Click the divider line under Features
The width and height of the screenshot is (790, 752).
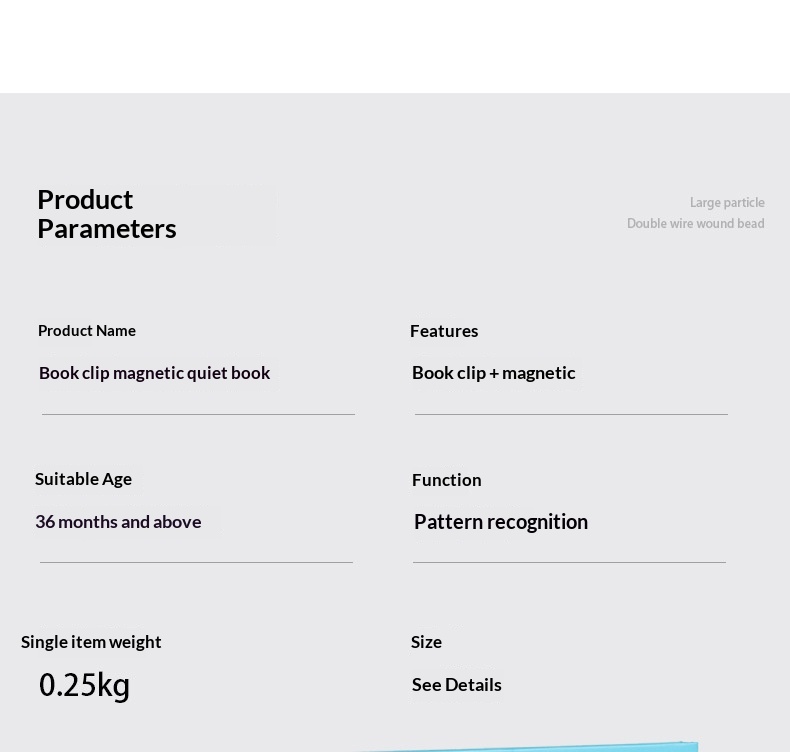[571, 415]
